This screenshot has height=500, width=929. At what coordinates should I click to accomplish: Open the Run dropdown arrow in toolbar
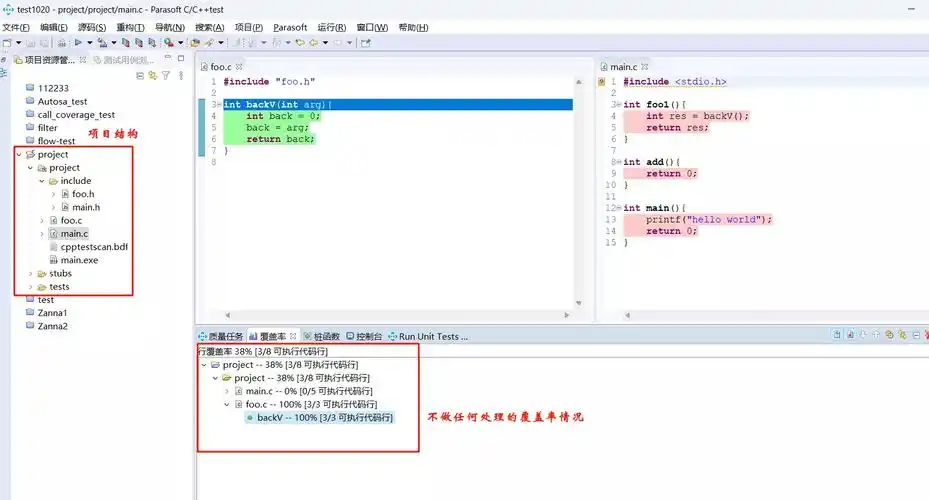click(x=89, y=42)
